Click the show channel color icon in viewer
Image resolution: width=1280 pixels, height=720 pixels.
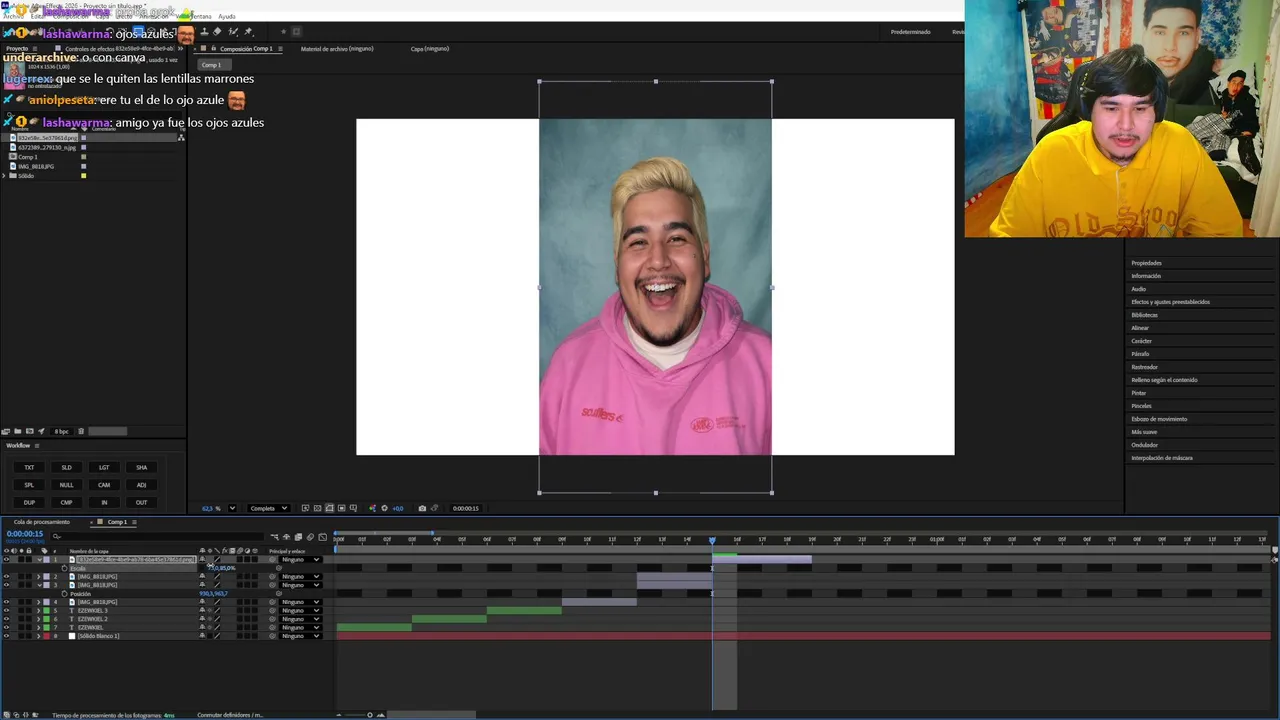tap(372, 508)
